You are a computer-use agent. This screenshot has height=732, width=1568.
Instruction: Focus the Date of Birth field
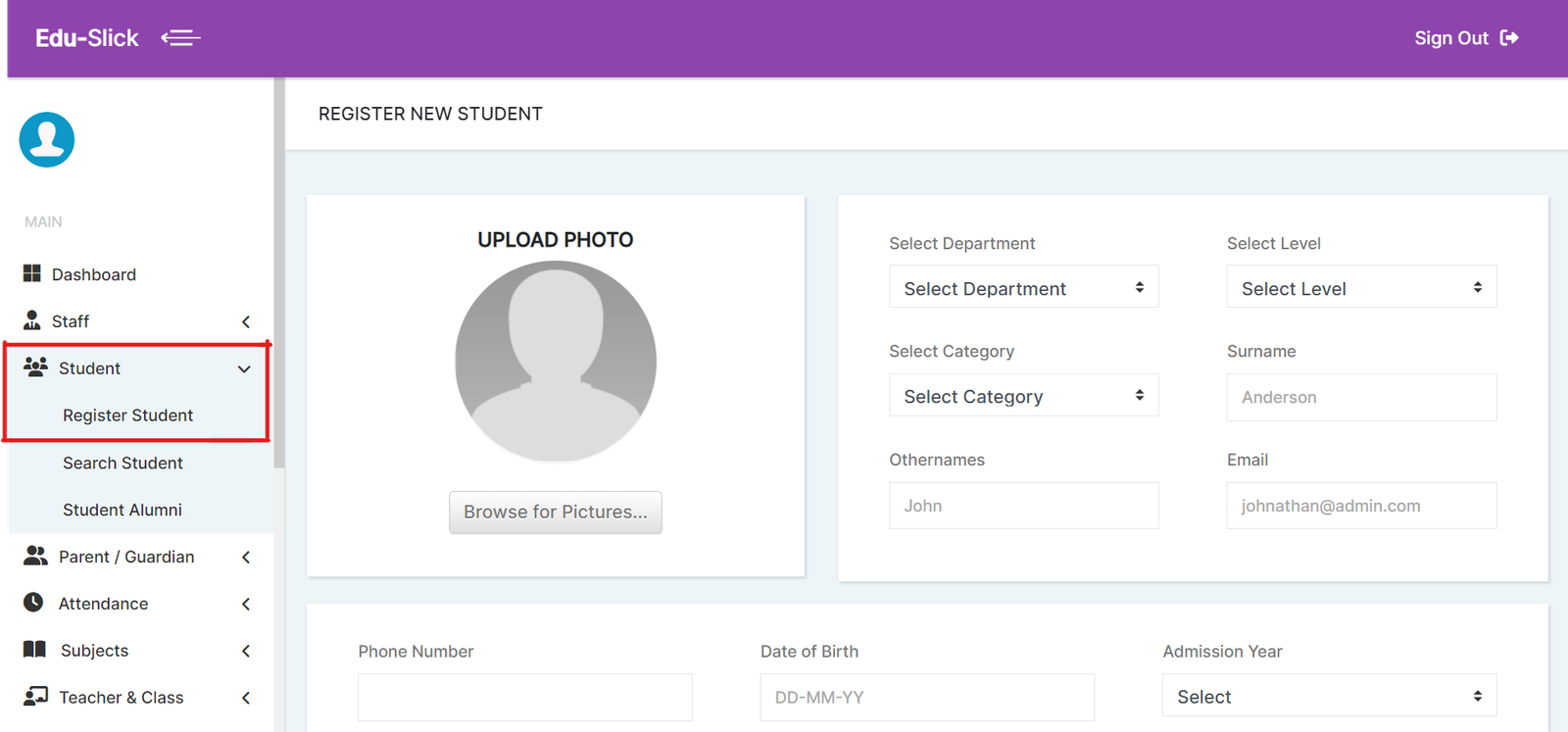coord(926,697)
